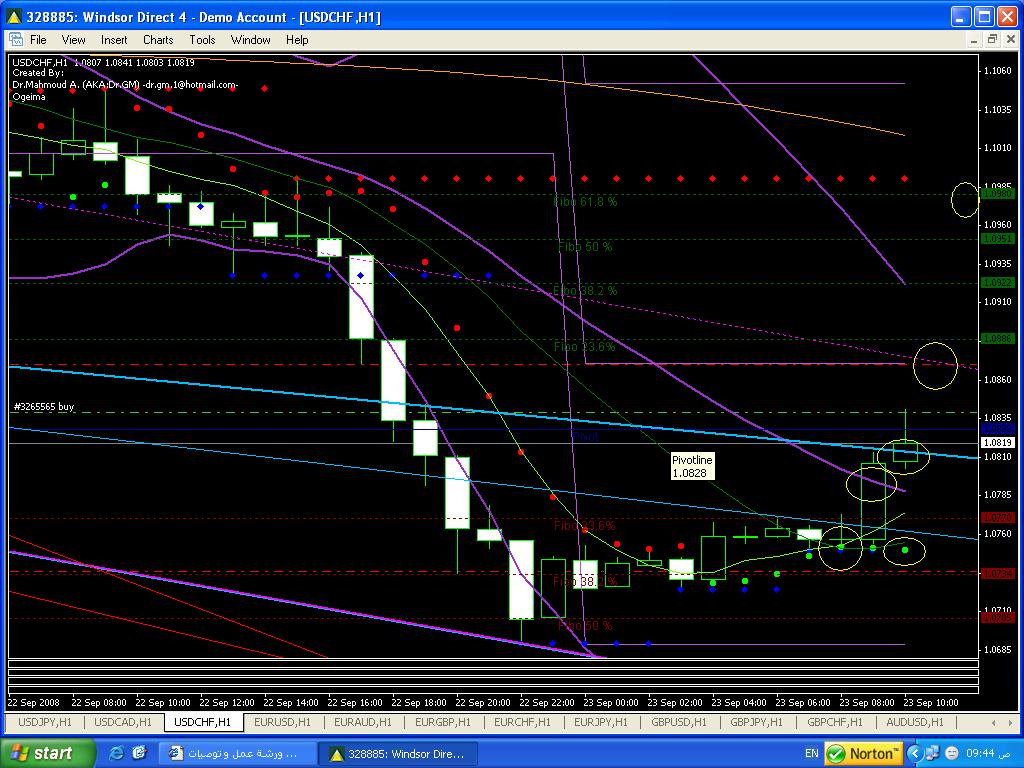Open the EN language bar selector

click(811, 753)
